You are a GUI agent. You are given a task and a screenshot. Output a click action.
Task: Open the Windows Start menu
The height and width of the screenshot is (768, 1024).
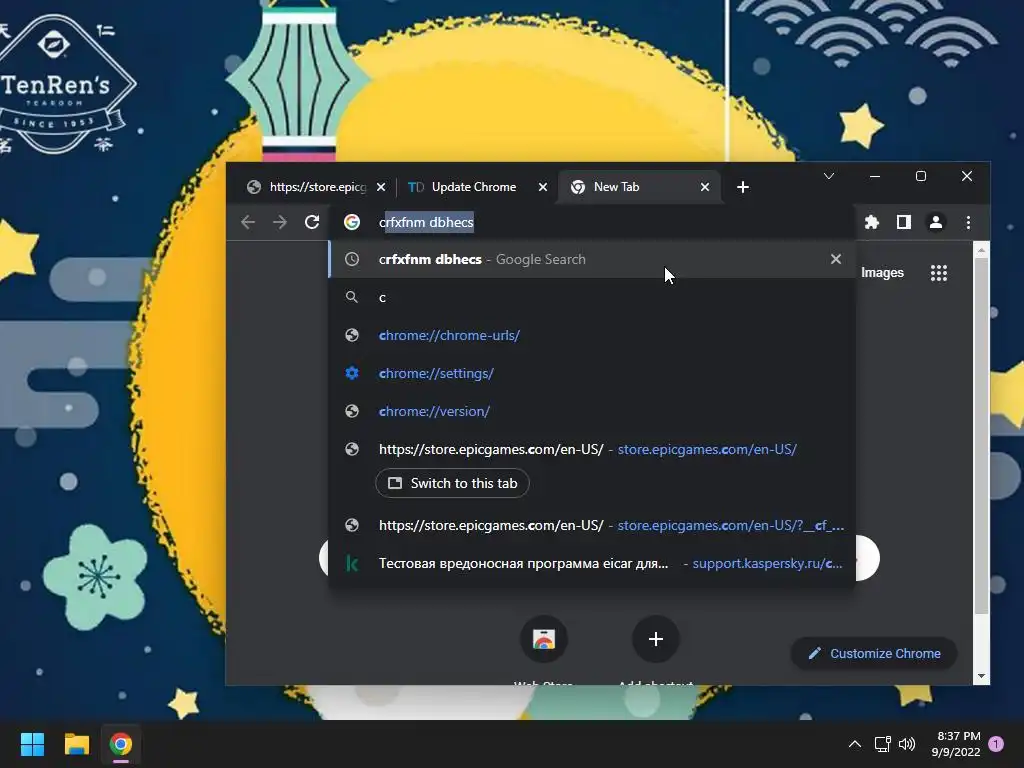[x=32, y=744]
